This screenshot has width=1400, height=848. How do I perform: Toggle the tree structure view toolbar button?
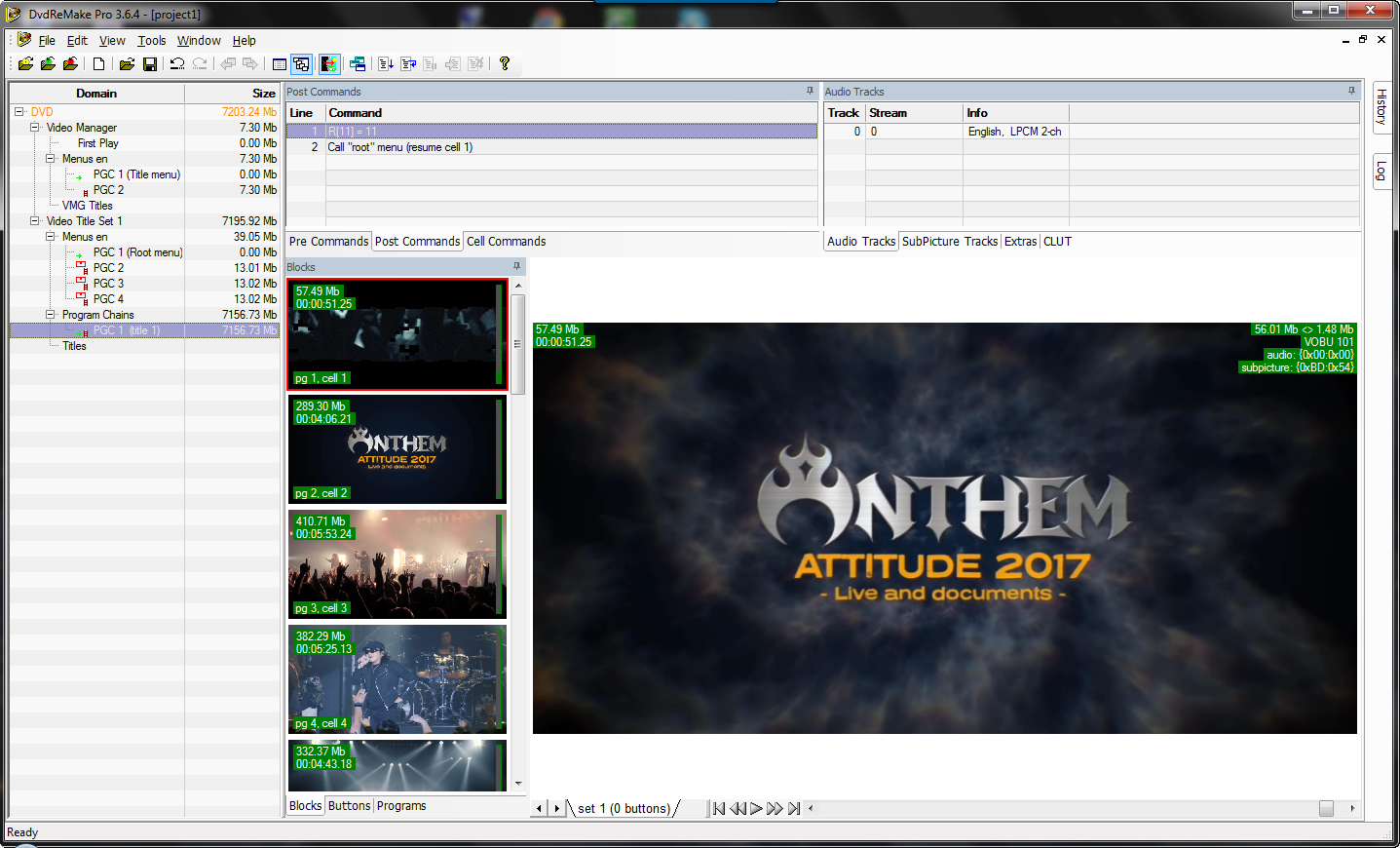pos(301,64)
